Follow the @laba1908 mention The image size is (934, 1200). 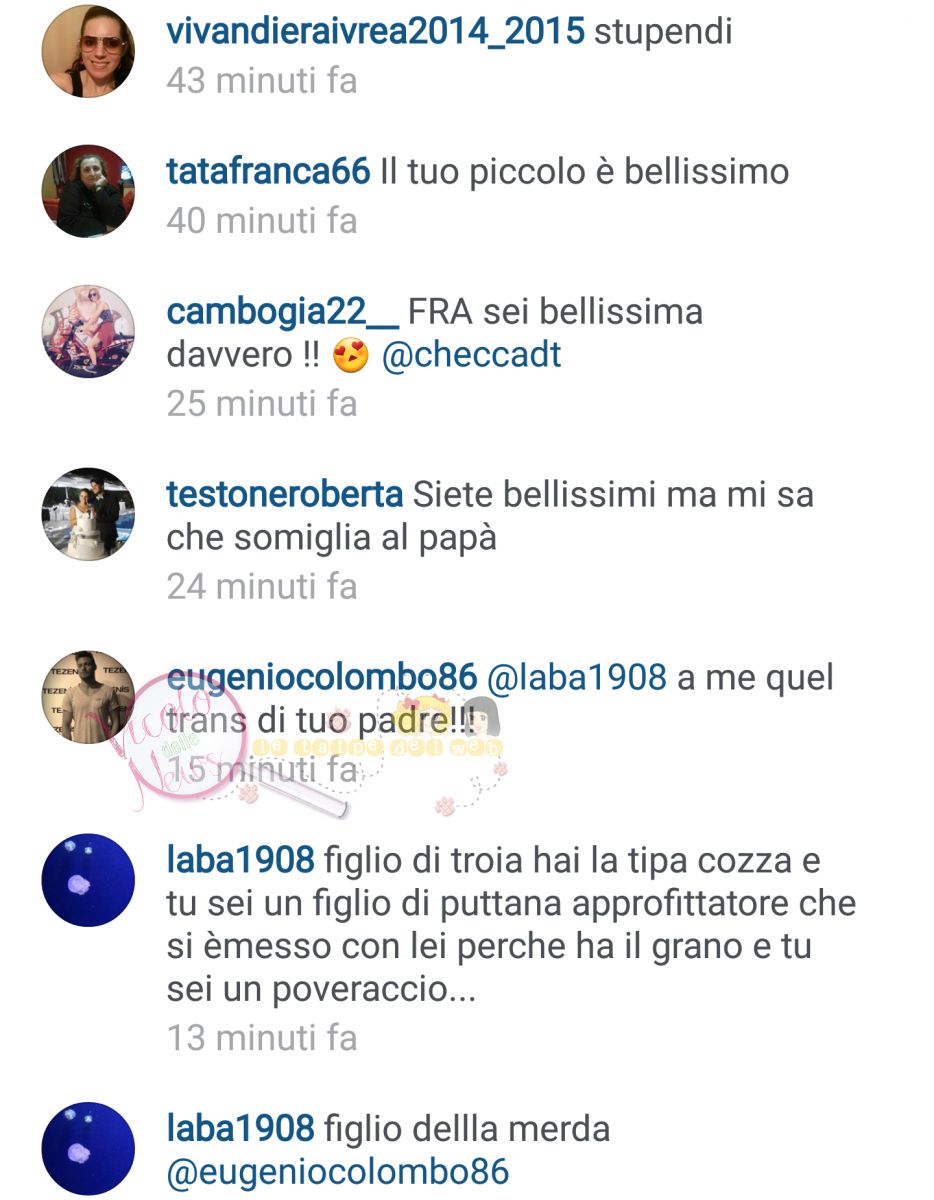(x=576, y=678)
